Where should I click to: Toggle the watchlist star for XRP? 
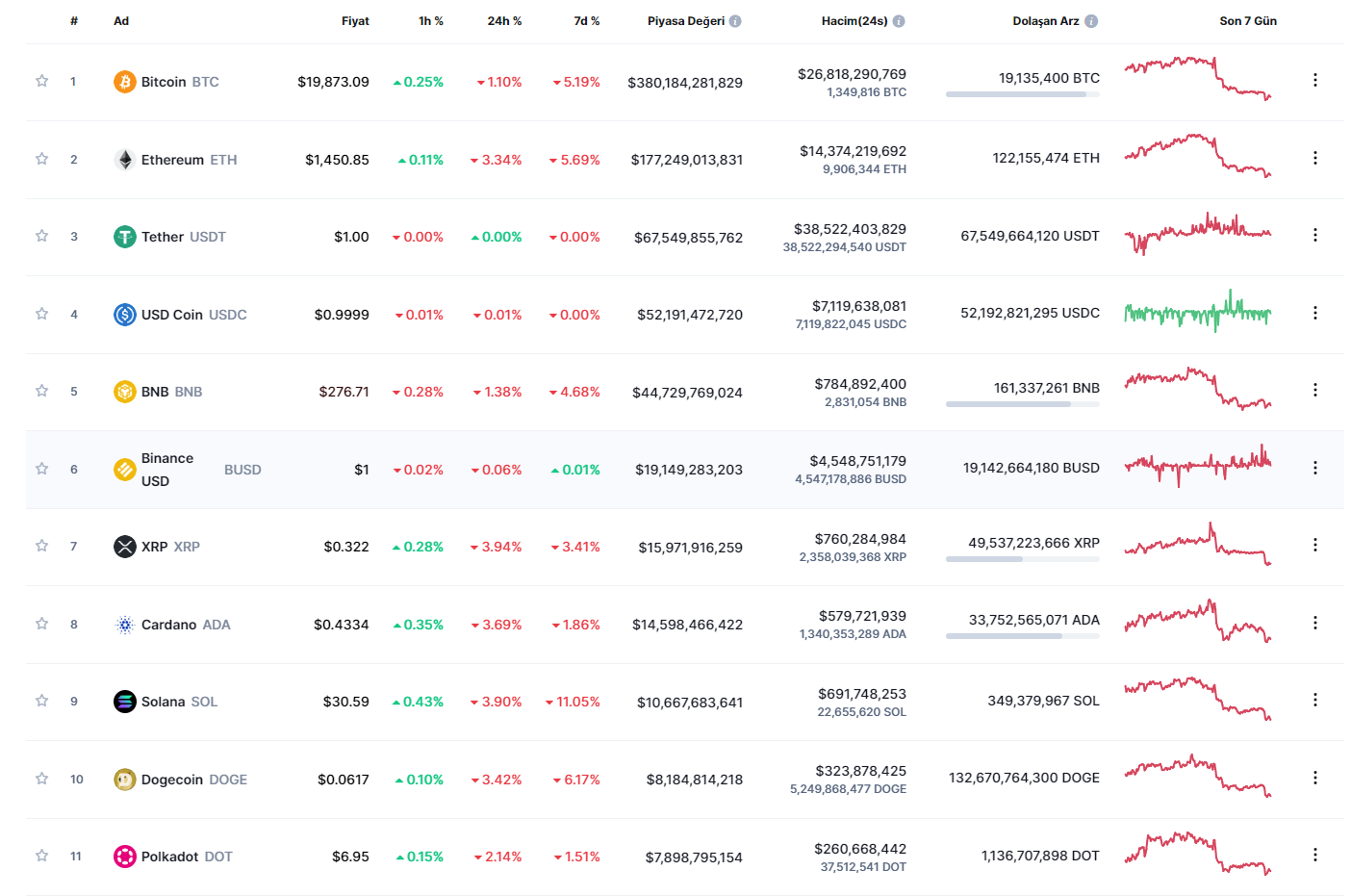pyautogui.click(x=42, y=546)
